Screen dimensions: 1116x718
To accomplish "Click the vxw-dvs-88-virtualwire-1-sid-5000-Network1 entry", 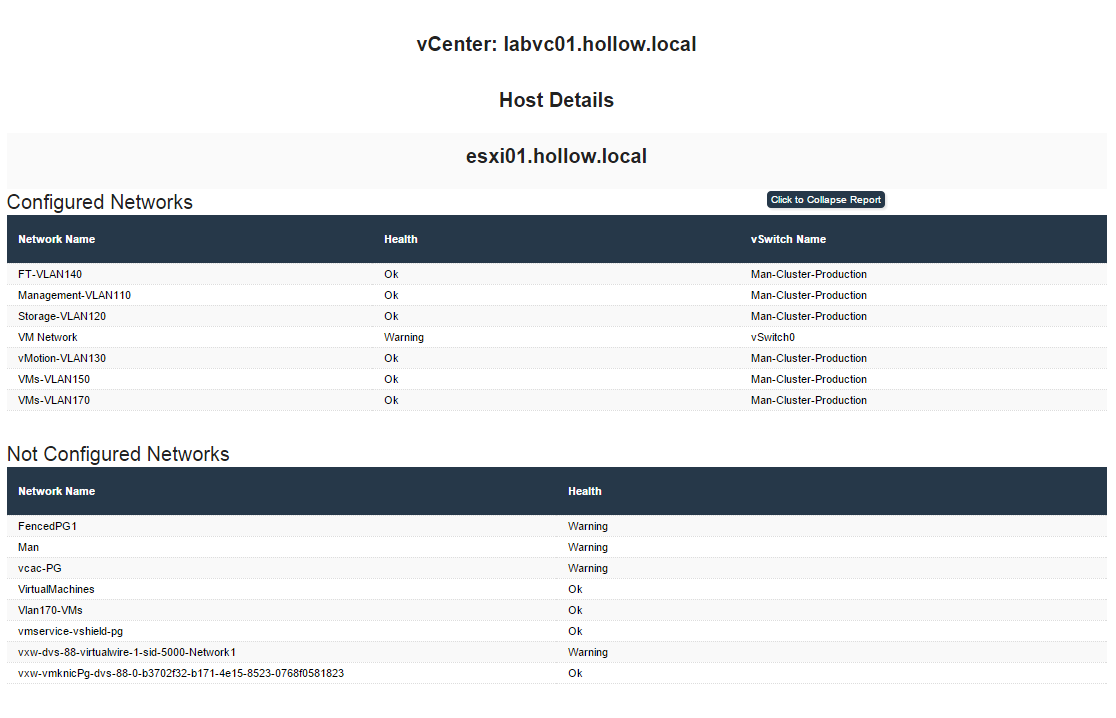I will [127, 652].
